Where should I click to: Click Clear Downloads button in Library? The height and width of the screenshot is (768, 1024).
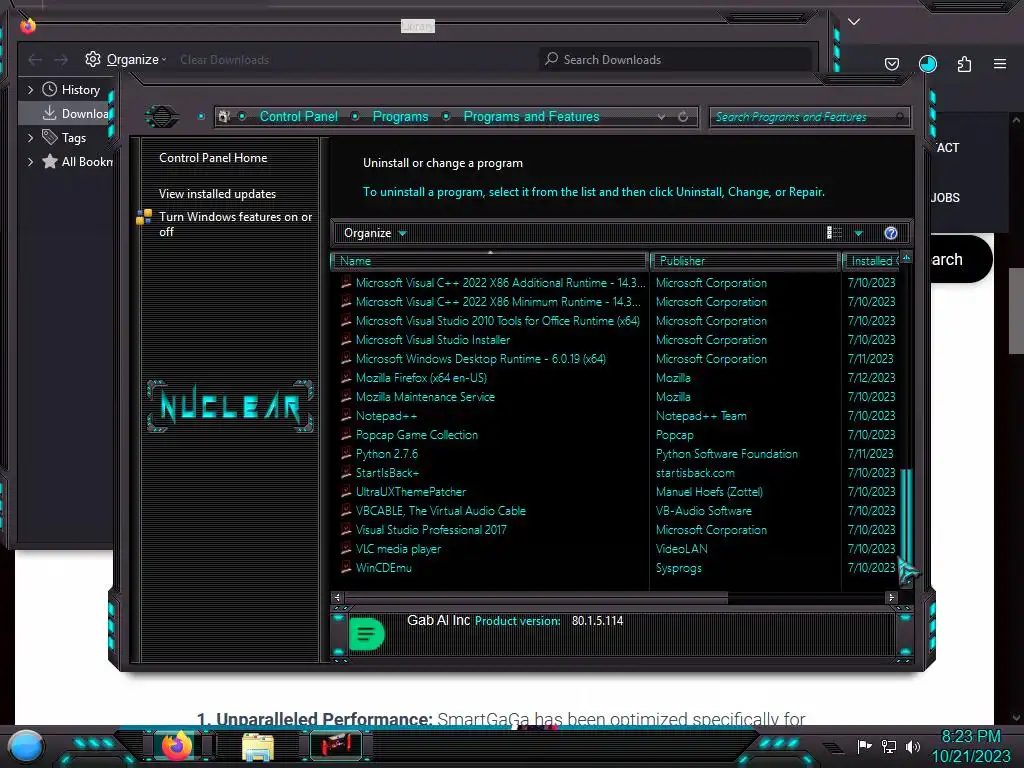225,59
